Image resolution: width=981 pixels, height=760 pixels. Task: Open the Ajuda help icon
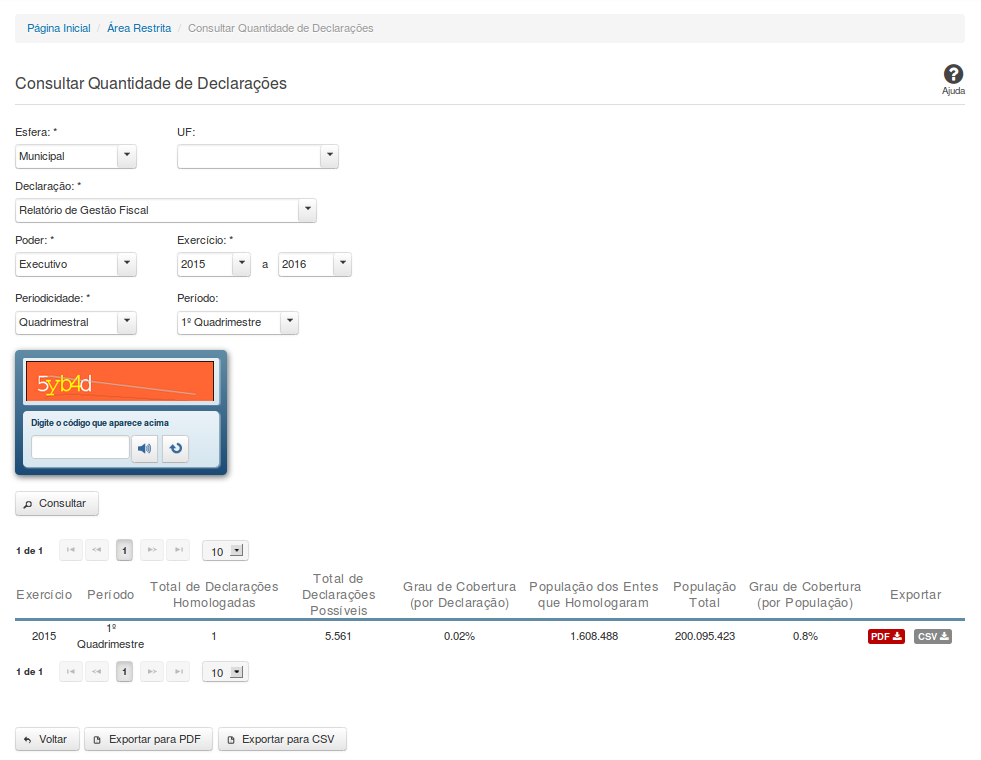953,76
